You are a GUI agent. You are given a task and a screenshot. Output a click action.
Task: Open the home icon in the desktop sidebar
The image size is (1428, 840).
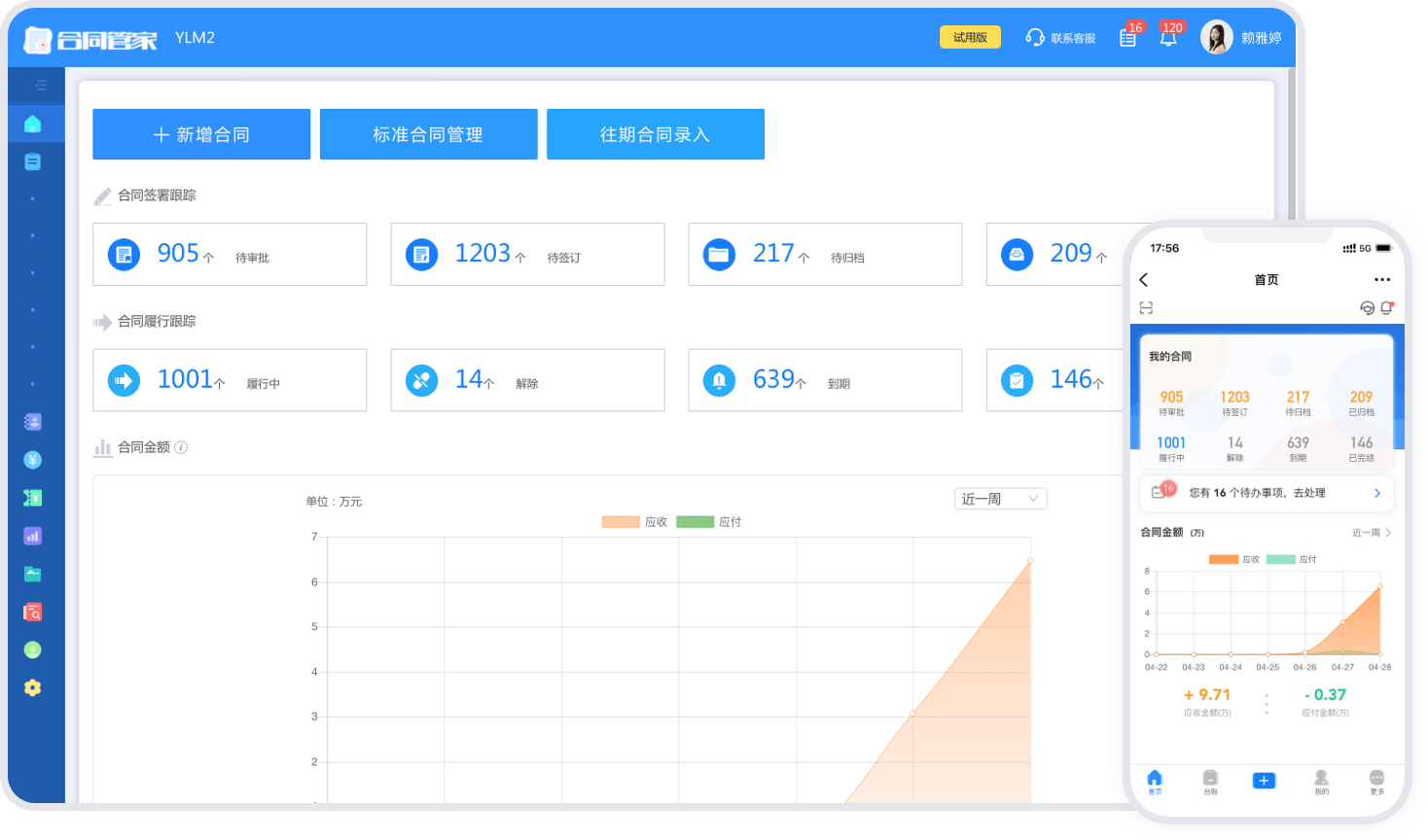(x=33, y=123)
